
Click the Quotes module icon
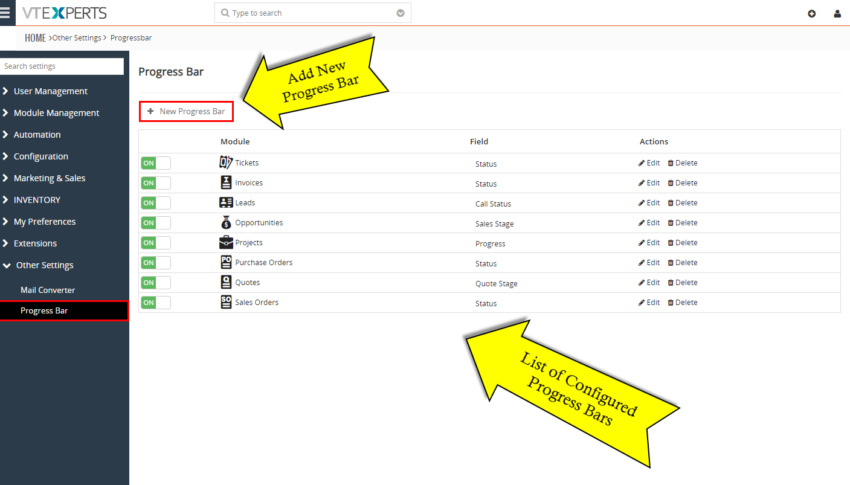click(226, 282)
